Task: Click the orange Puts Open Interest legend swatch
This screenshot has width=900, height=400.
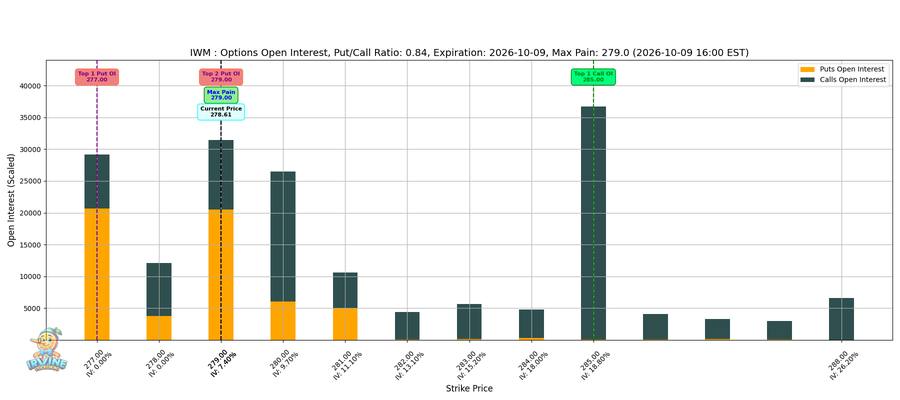Action: 808,69
